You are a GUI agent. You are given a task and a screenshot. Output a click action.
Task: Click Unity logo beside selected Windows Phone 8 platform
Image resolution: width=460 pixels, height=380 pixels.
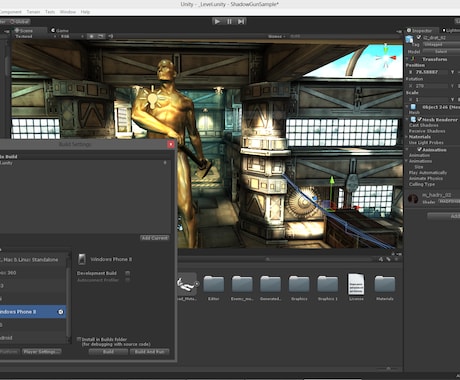[x=61, y=312]
